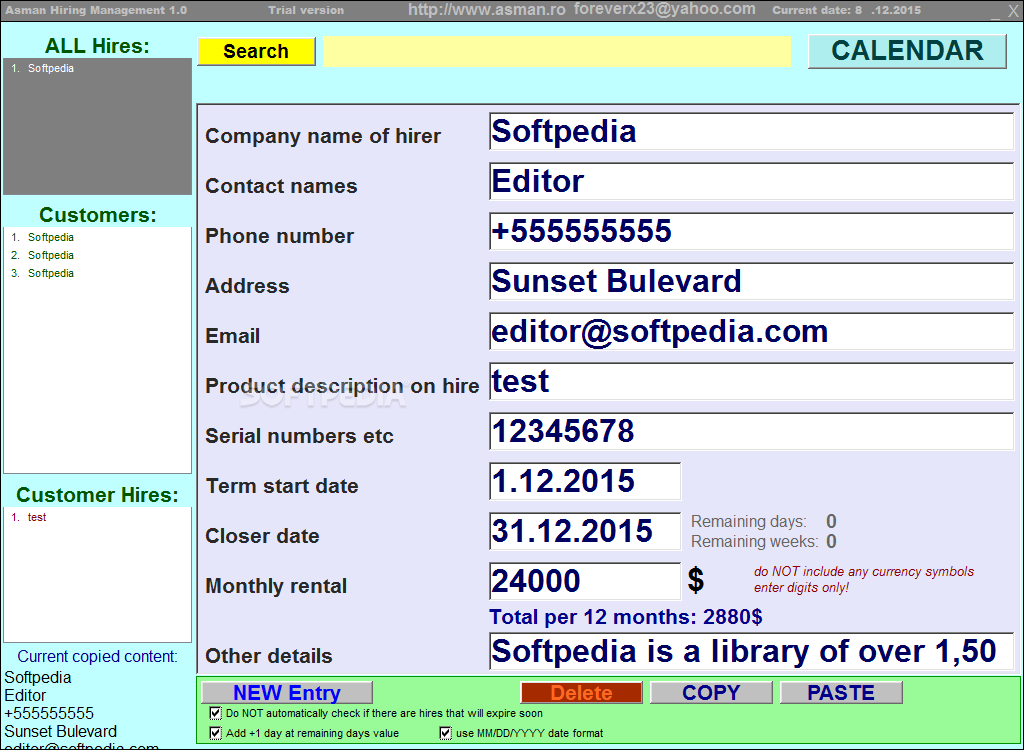Click the 'Trial version' title bar text
Image resolution: width=1024 pixels, height=750 pixels.
coord(306,10)
